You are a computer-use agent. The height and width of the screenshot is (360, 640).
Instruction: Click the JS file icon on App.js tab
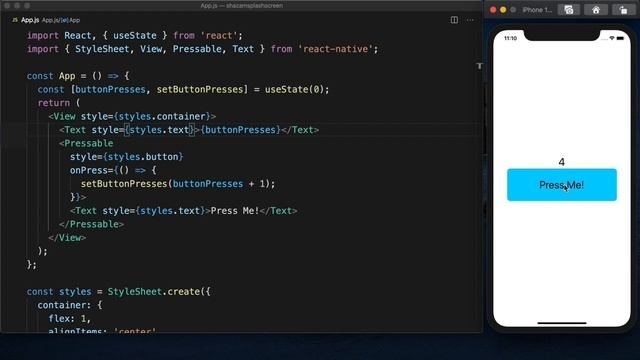[x=15, y=20]
